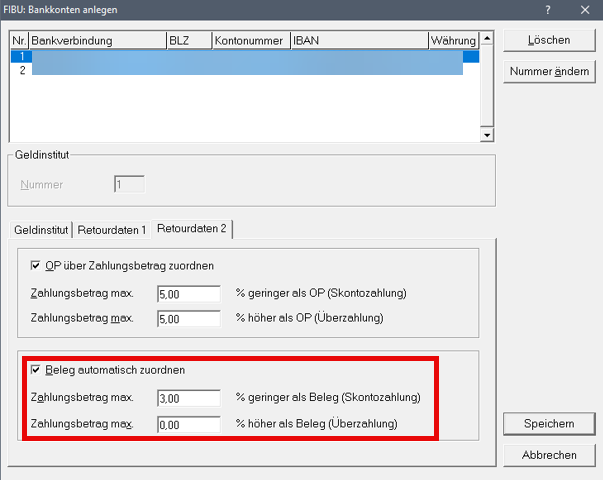The width and height of the screenshot is (603, 480).
Task: Switch to the Geldinstitut tab
Action: [40, 229]
